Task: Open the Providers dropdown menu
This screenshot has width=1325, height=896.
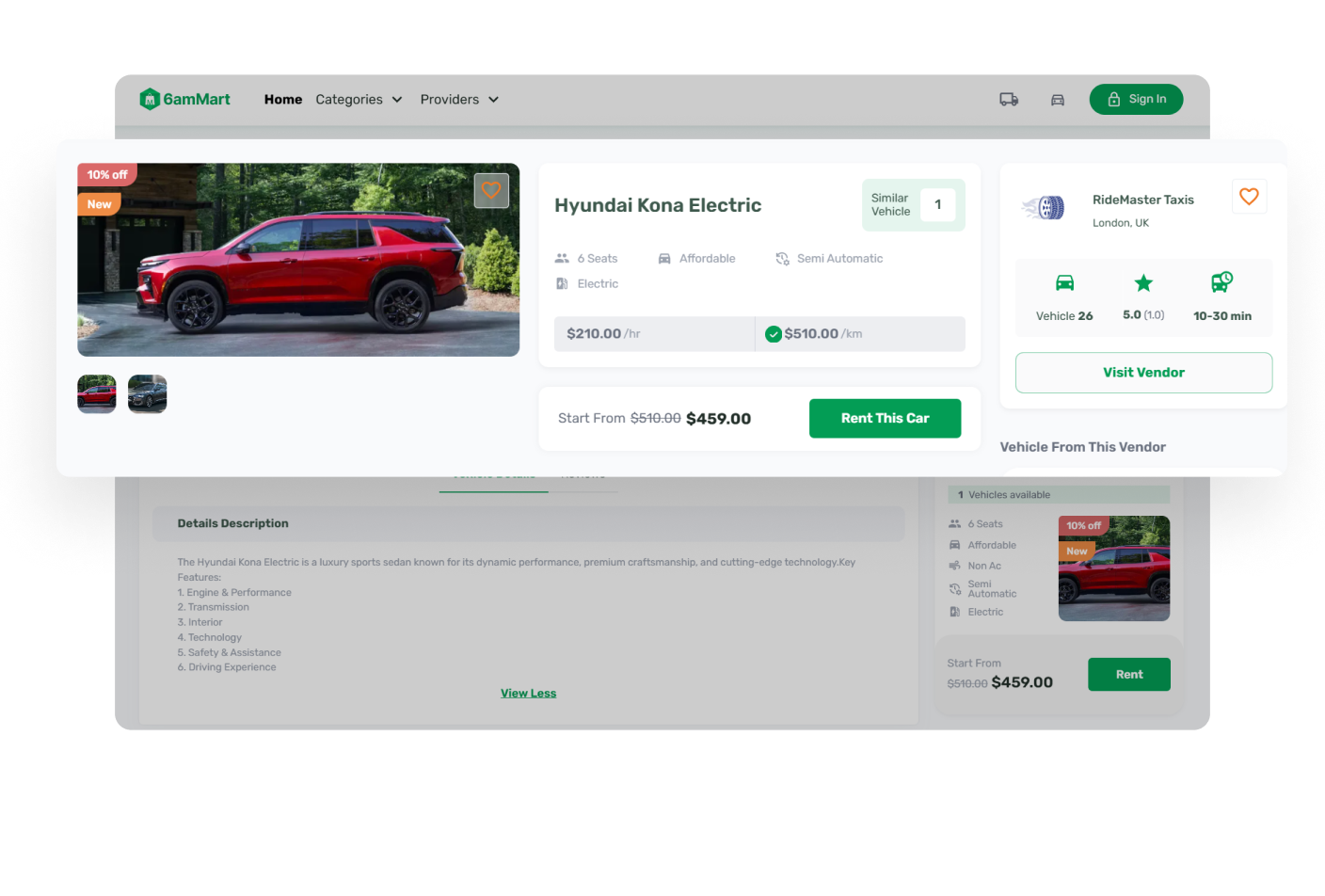Action: 459,100
